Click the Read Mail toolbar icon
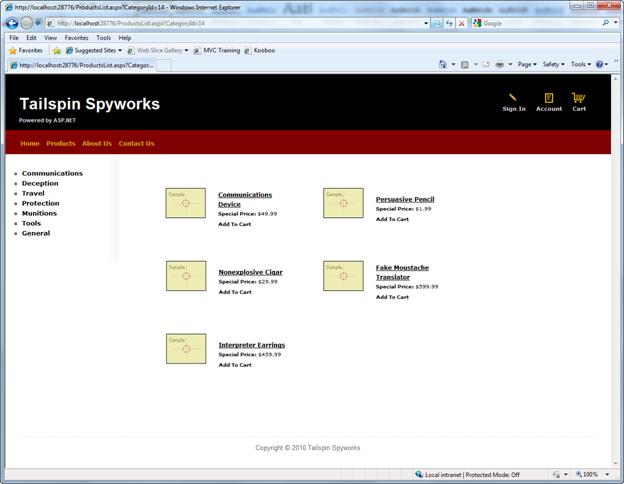 (x=486, y=64)
